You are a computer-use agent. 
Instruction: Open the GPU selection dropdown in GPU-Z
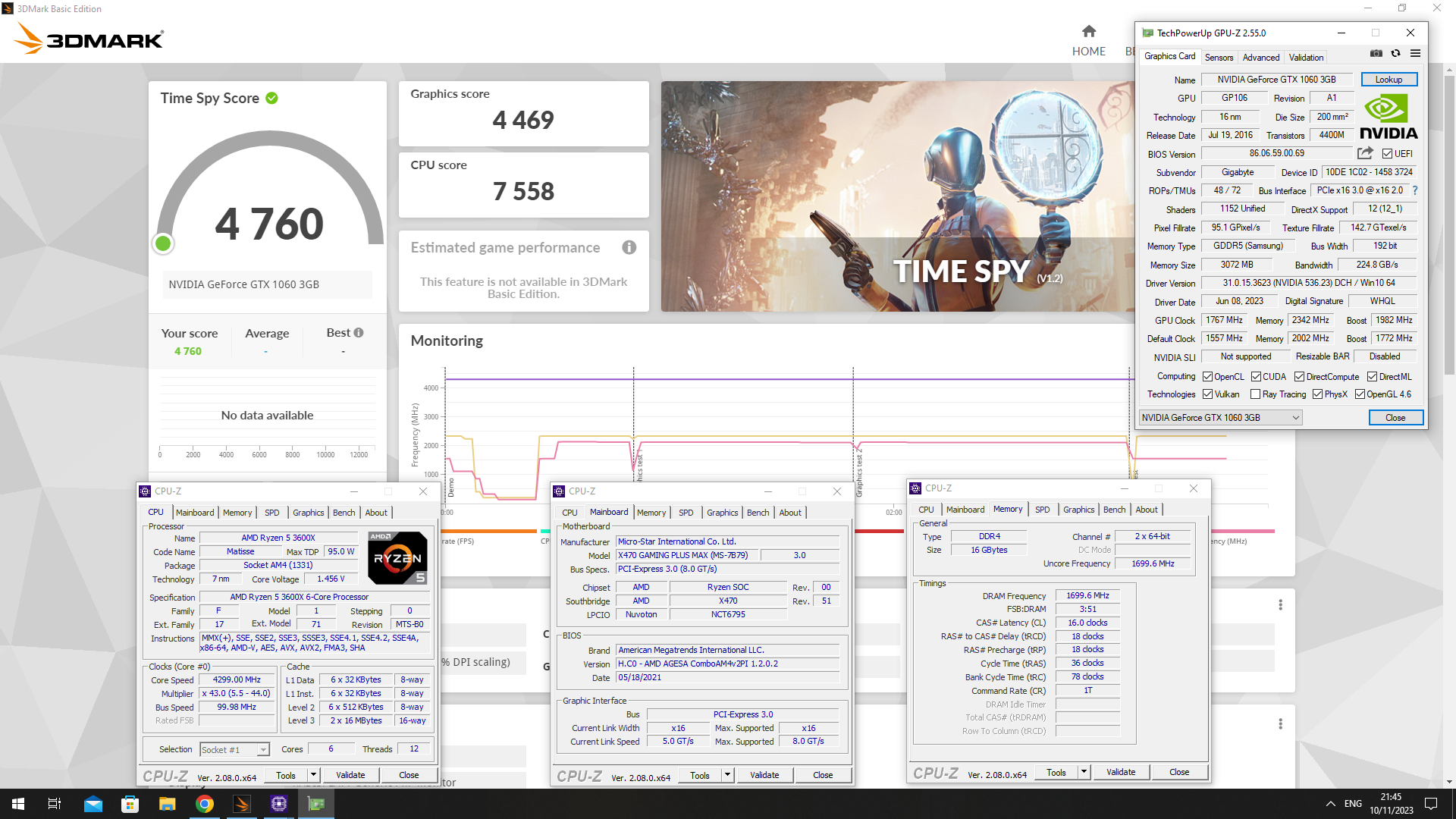(1221, 418)
